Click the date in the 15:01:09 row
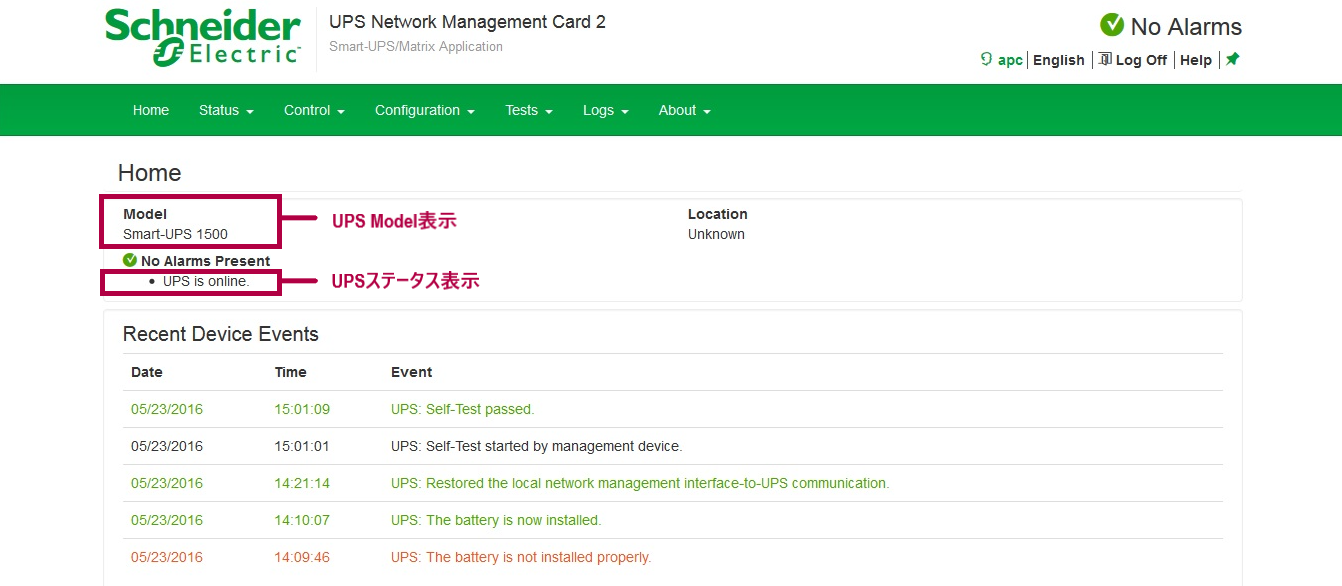Viewport: 1342px width, 586px height. coord(167,409)
